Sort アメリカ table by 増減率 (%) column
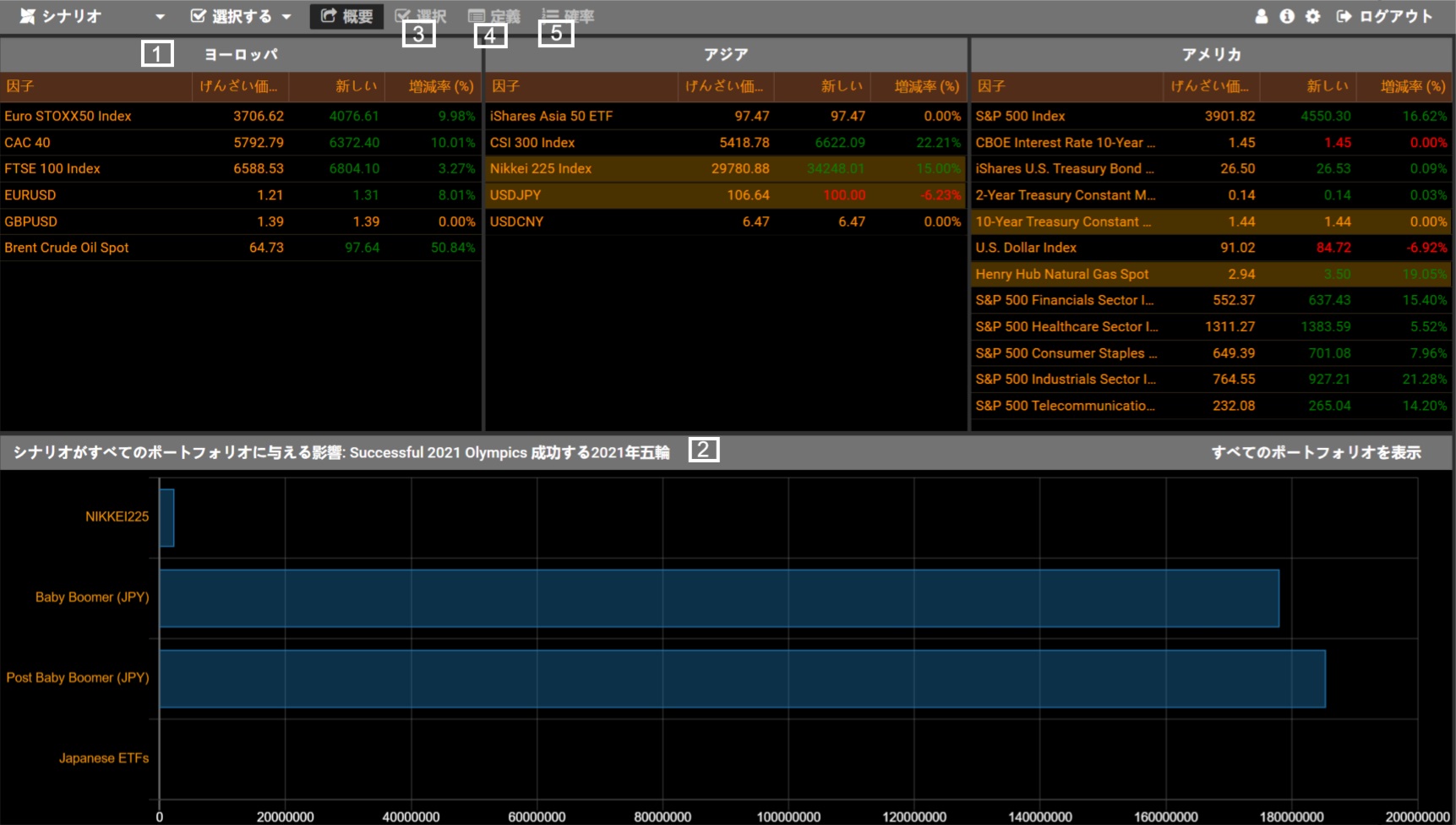 (1404, 86)
